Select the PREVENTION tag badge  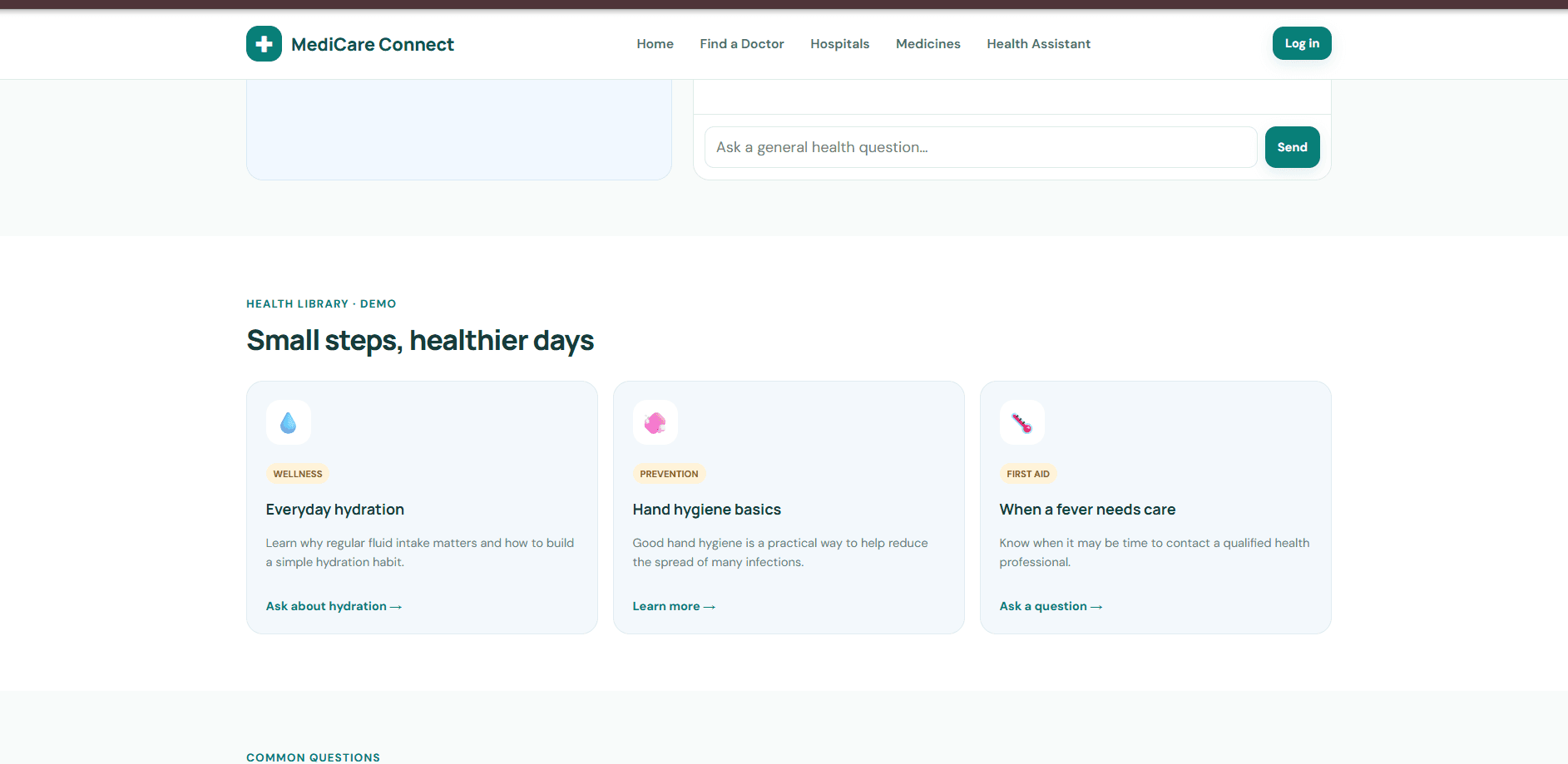669,474
